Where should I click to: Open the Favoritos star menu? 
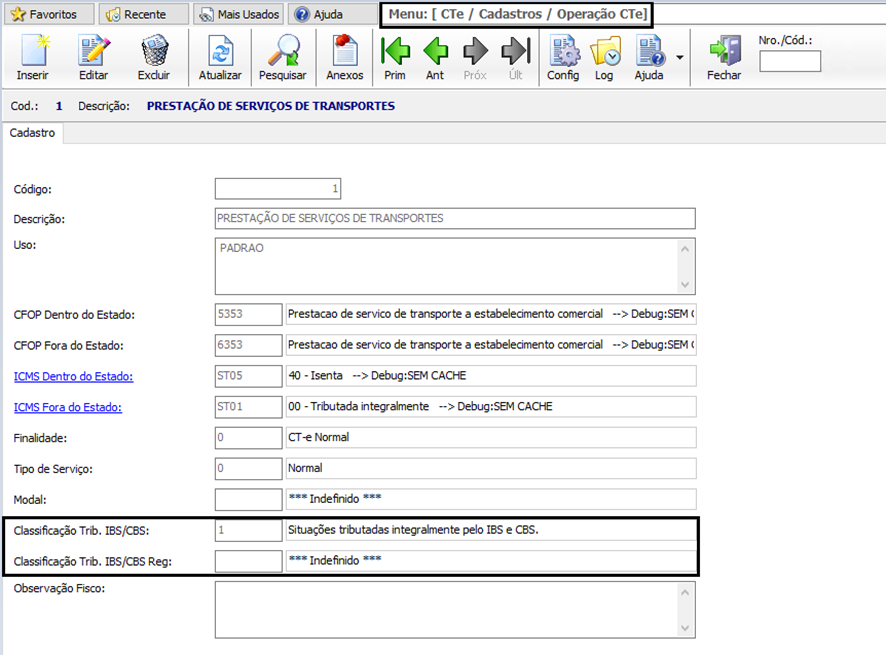(x=49, y=14)
